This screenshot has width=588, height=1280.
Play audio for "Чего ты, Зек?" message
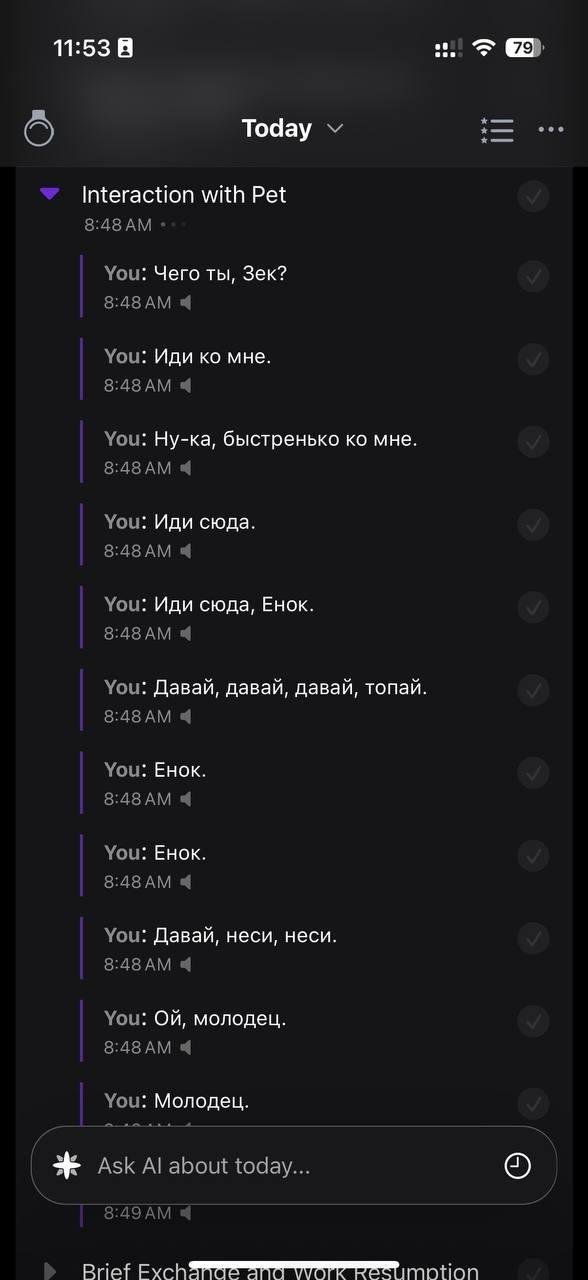point(186,302)
